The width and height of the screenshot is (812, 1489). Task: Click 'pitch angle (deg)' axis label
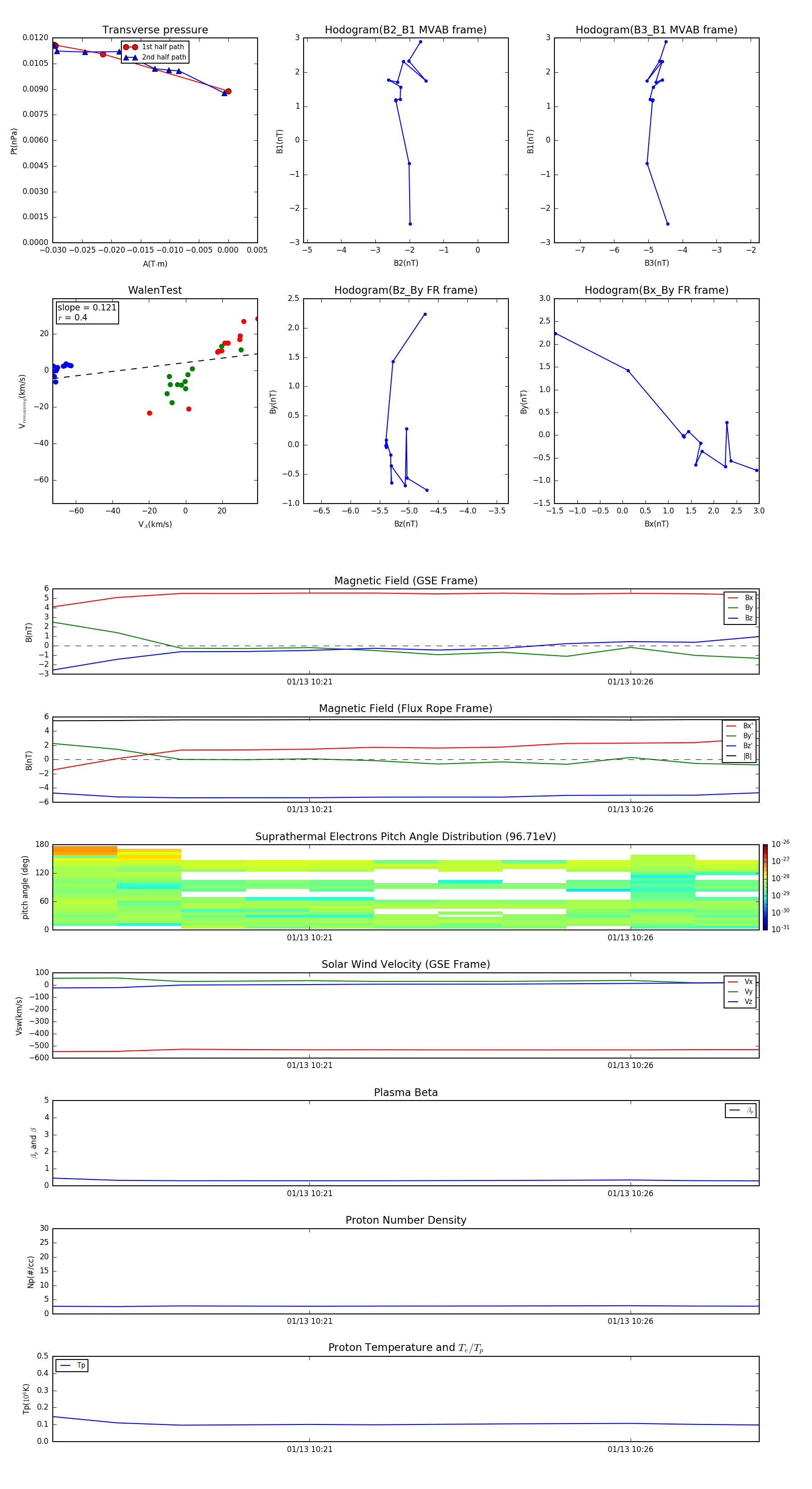click(x=25, y=887)
